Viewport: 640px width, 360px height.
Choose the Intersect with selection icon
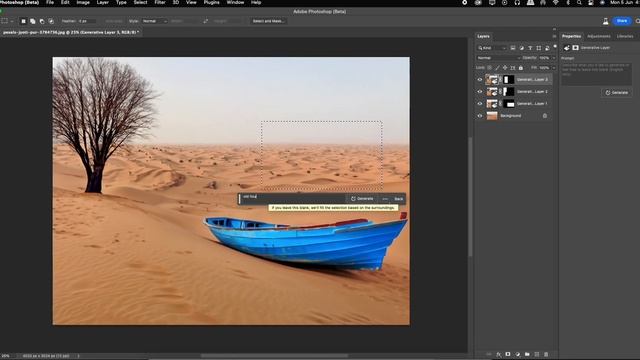click(x=51, y=21)
